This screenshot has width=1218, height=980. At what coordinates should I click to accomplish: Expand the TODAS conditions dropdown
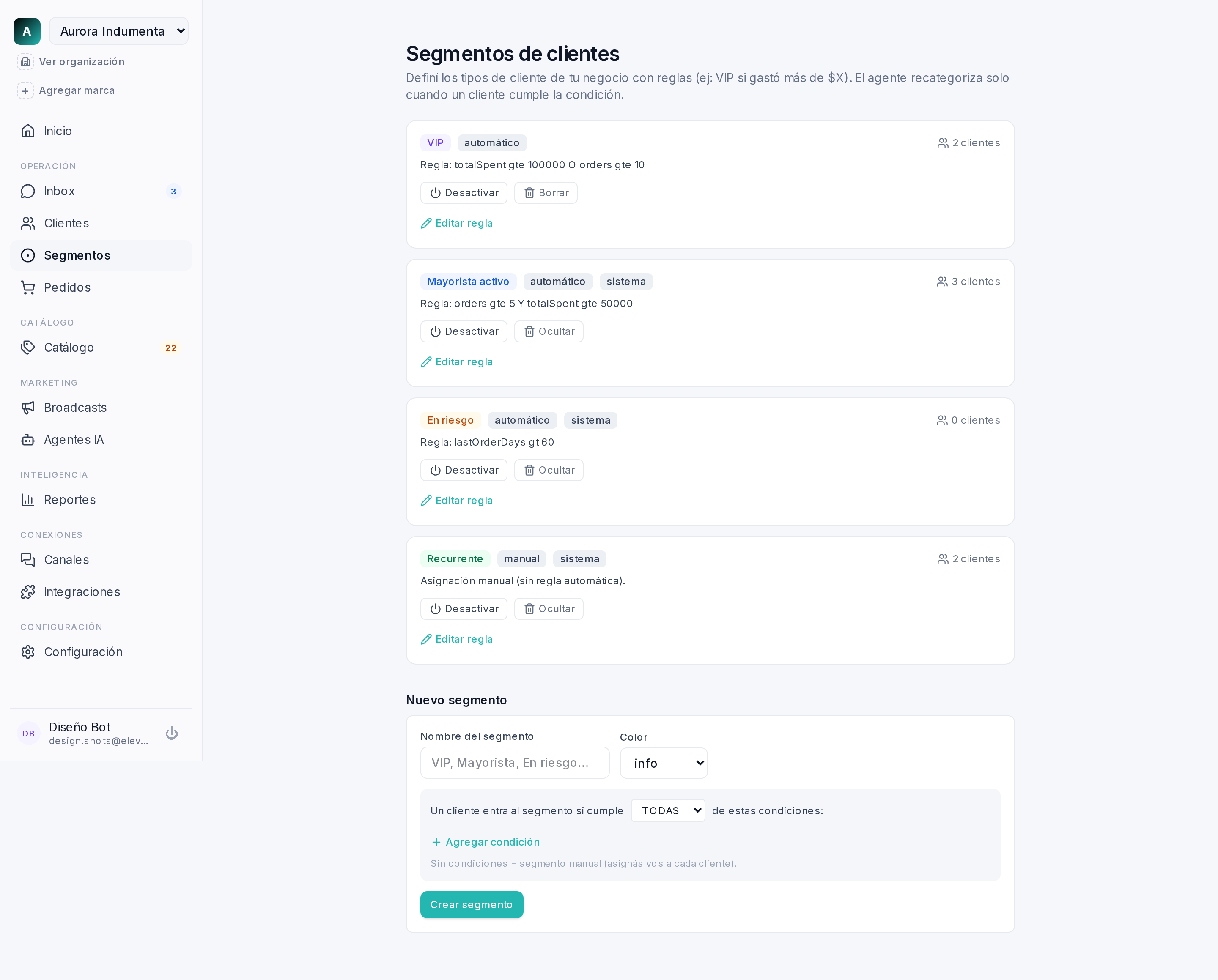click(x=668, y=810)
